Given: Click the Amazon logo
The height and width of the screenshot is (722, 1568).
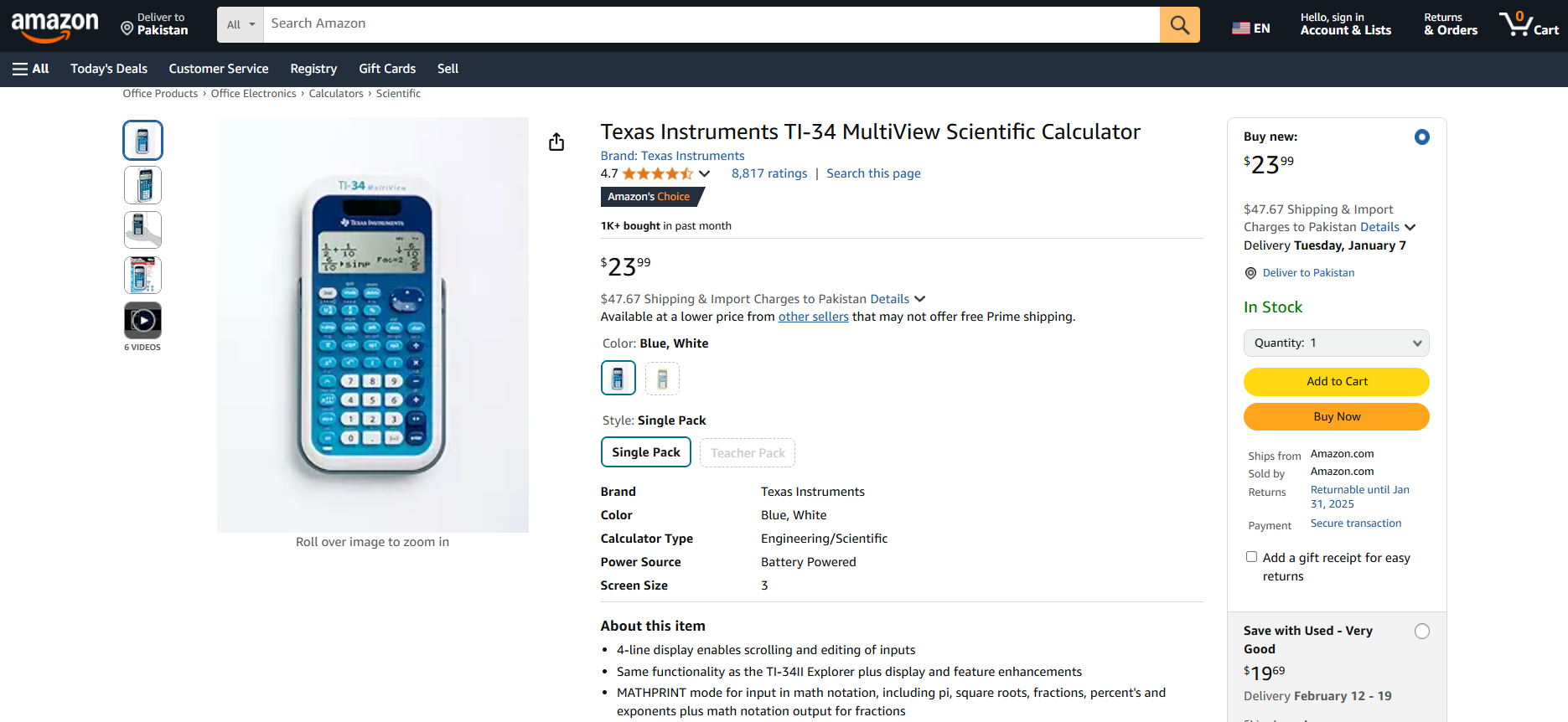Looking at the screenshot, I should click(54, 25).
